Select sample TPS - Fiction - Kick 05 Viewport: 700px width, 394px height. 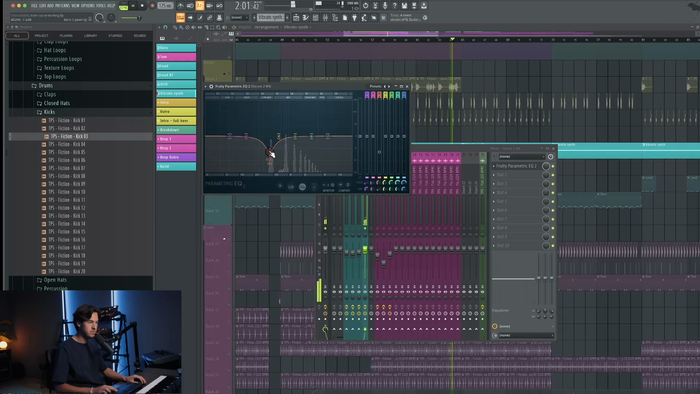(67, 152)
